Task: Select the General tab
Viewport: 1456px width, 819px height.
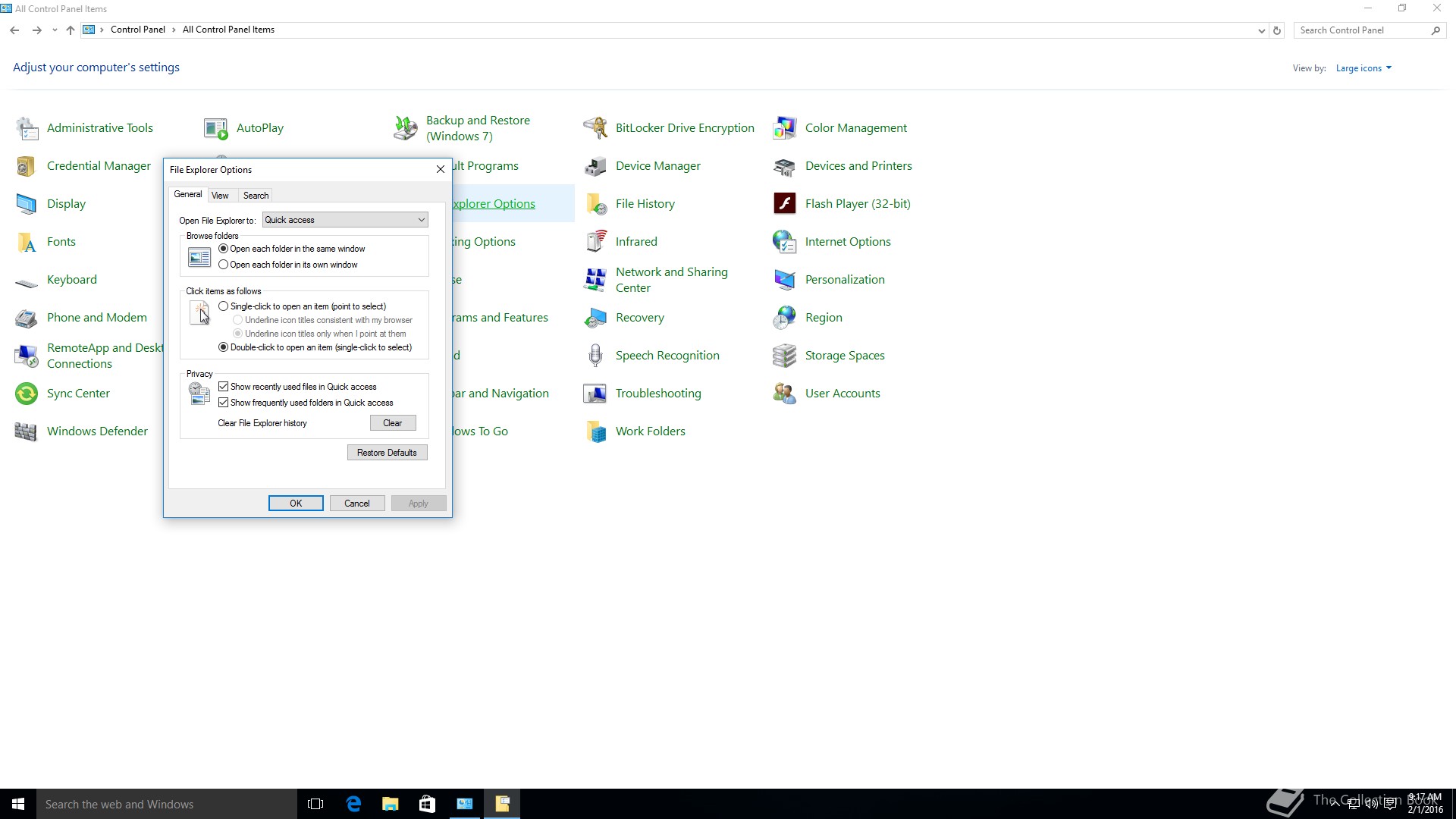Action: (188, 194)
